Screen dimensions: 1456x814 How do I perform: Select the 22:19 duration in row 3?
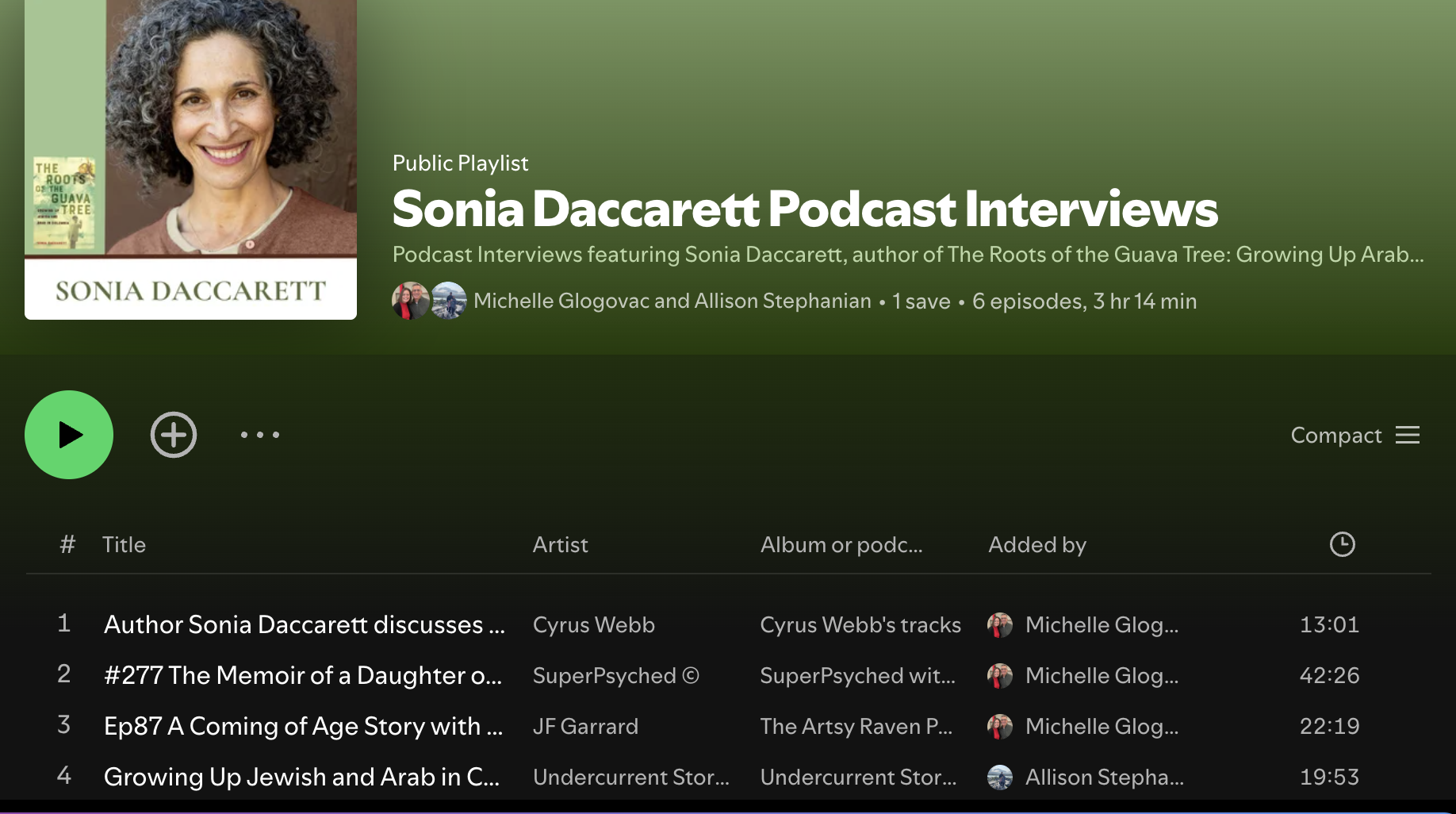click(1330, 726)
